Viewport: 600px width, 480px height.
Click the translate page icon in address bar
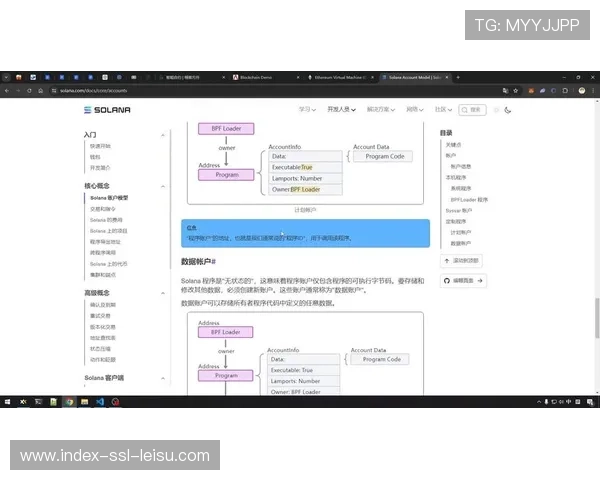(x=505, y=91)
